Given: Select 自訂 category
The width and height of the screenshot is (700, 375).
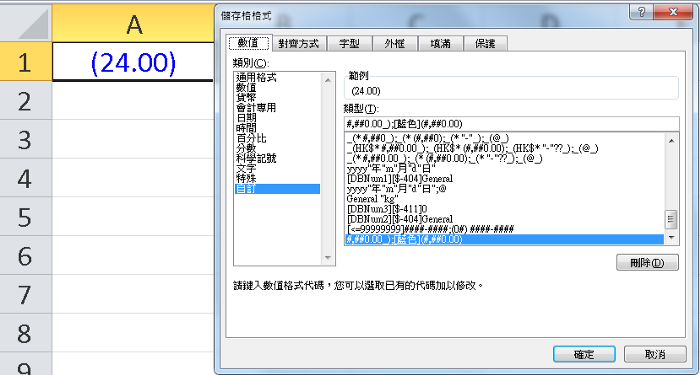Looking at the screenshot, I should click(x=277, y=189).
